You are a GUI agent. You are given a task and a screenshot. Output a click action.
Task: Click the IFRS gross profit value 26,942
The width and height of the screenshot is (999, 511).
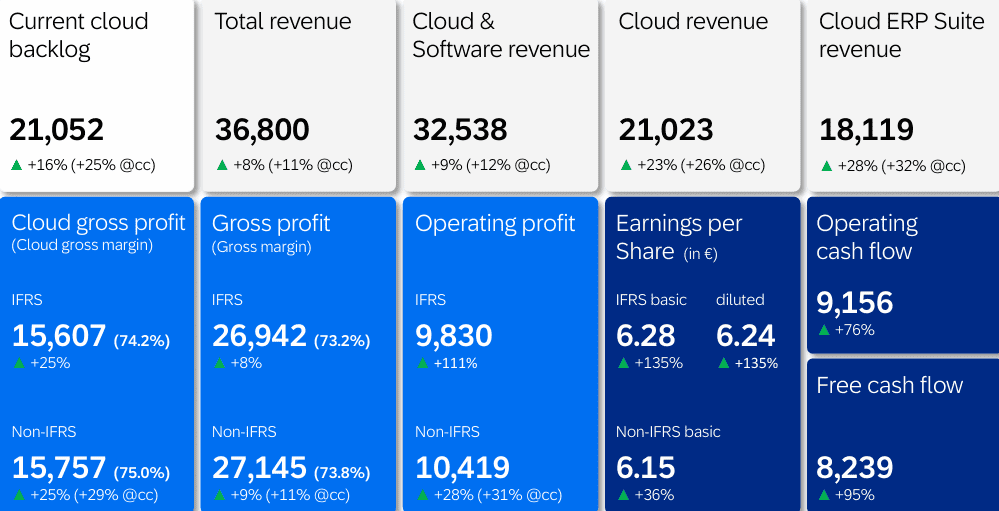pos(259,337)
